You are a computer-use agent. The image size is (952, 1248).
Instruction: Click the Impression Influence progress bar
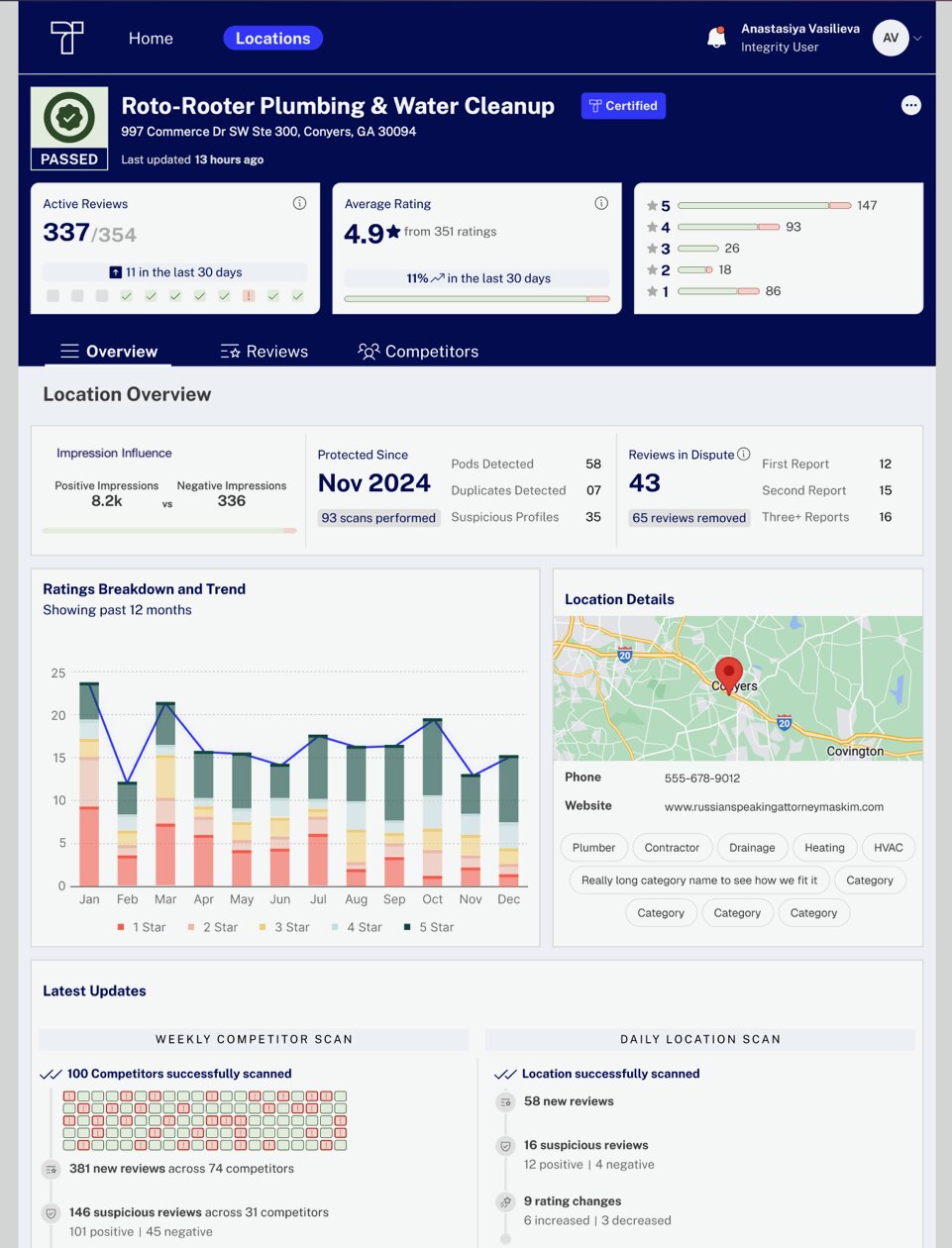[x=169, y=531]
